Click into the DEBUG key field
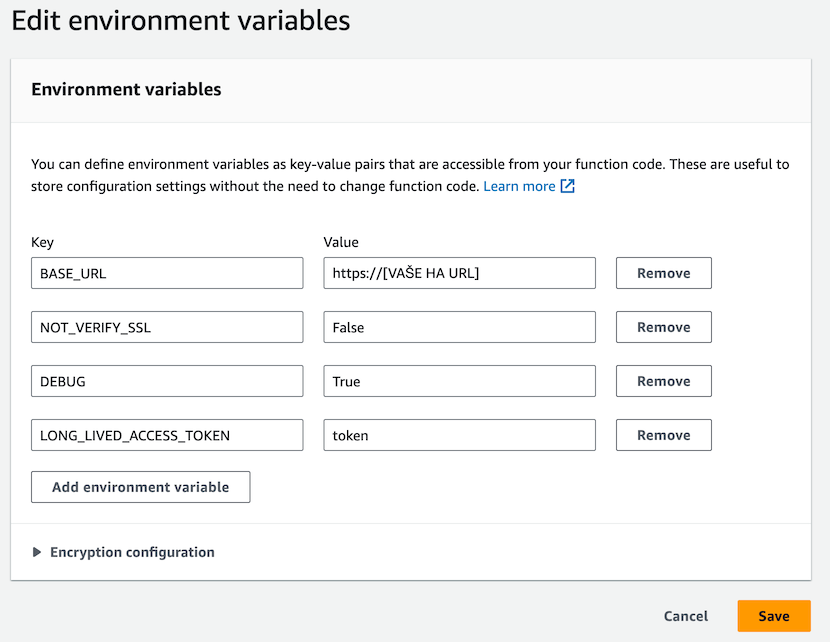 [167, 381]
